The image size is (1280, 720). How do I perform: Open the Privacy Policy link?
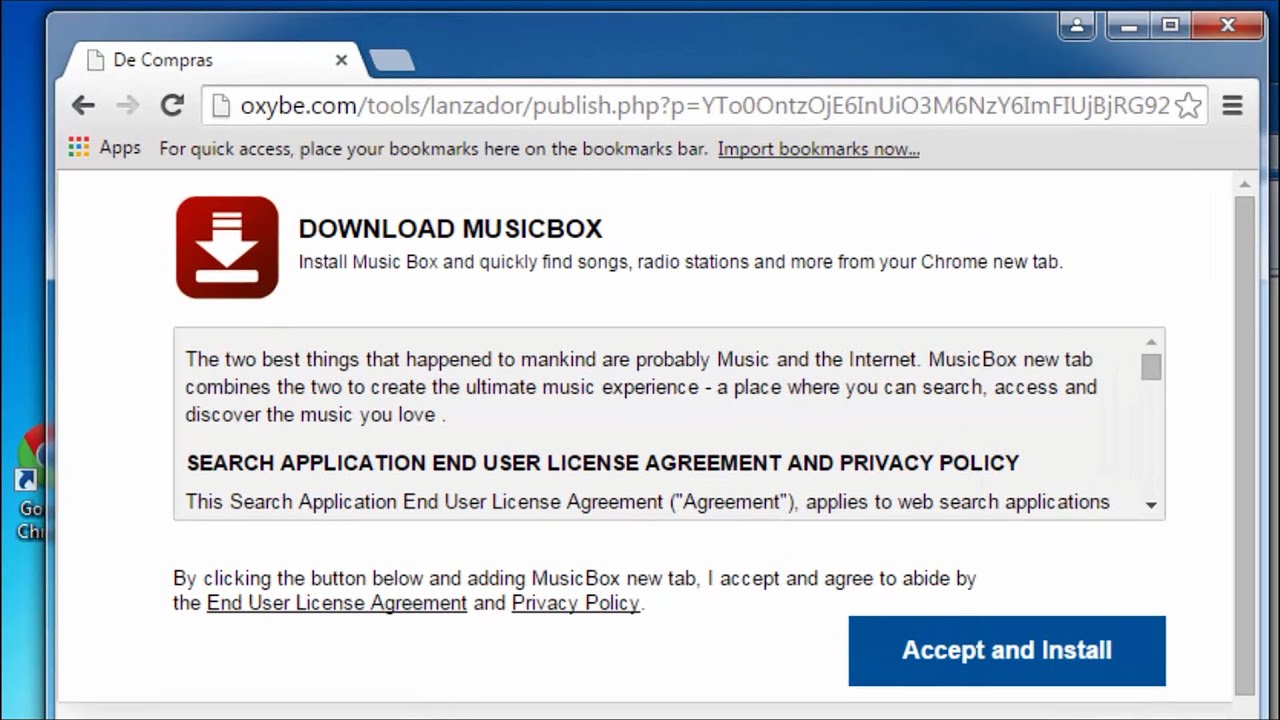575,603
